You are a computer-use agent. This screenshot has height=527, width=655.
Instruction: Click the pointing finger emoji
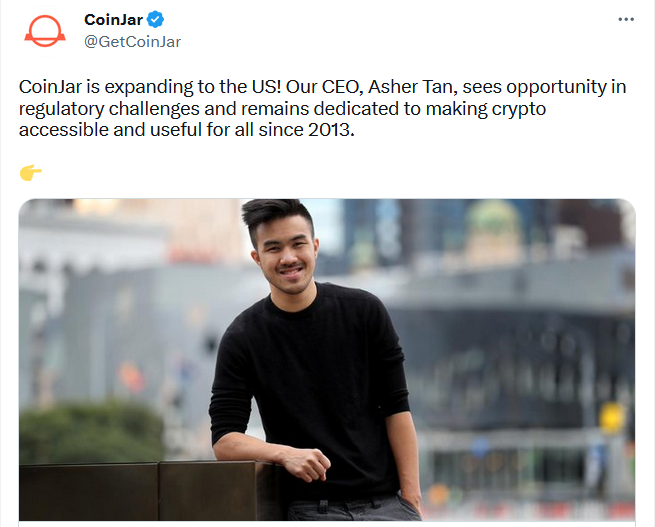click(x=30, y=174)
